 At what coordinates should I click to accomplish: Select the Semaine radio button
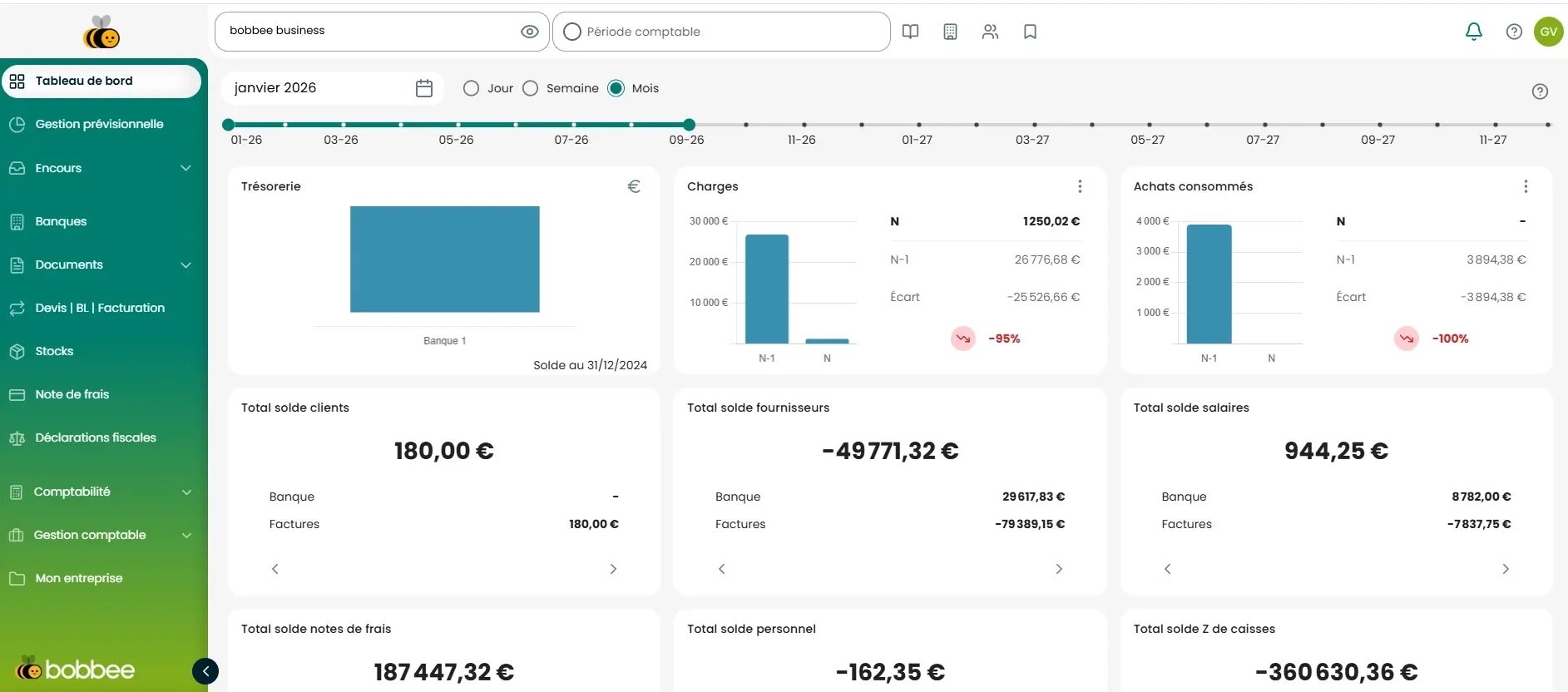[x=531, y=88]
